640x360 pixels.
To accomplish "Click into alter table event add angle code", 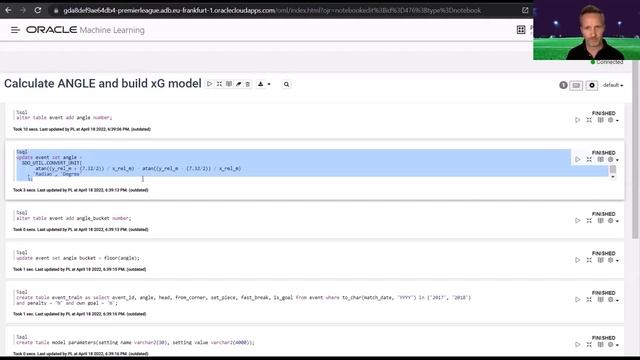I will pyautogui.click(x=64, y=118).
